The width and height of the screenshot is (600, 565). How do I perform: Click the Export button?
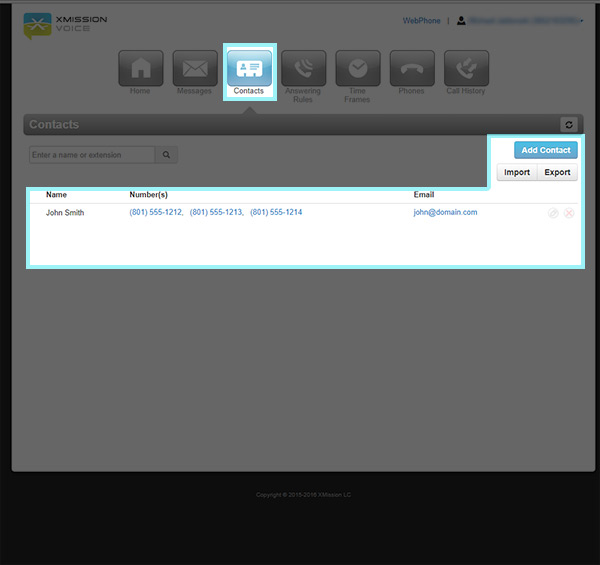[557, 172]
